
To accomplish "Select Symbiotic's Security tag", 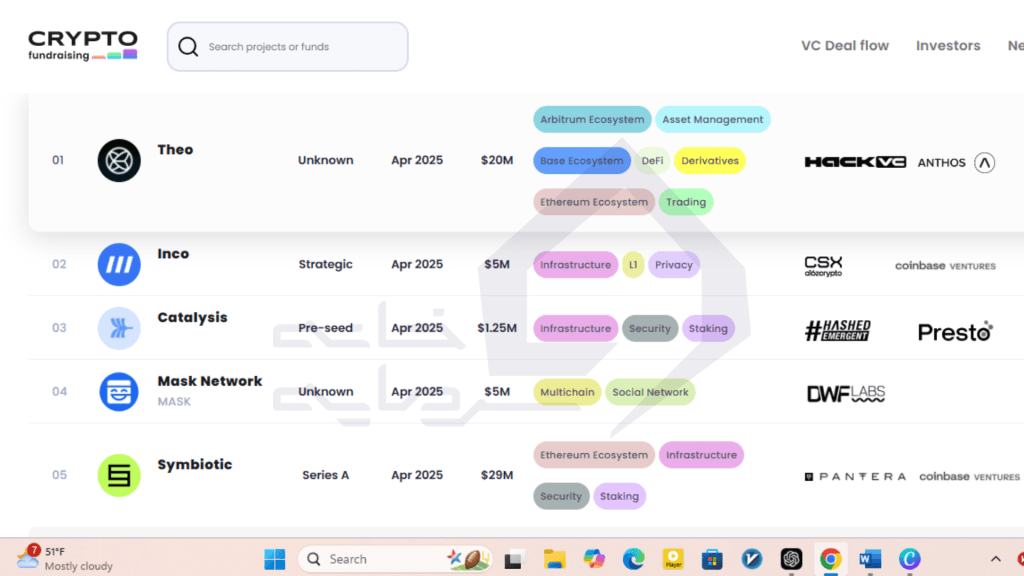I will coord(561,496).
